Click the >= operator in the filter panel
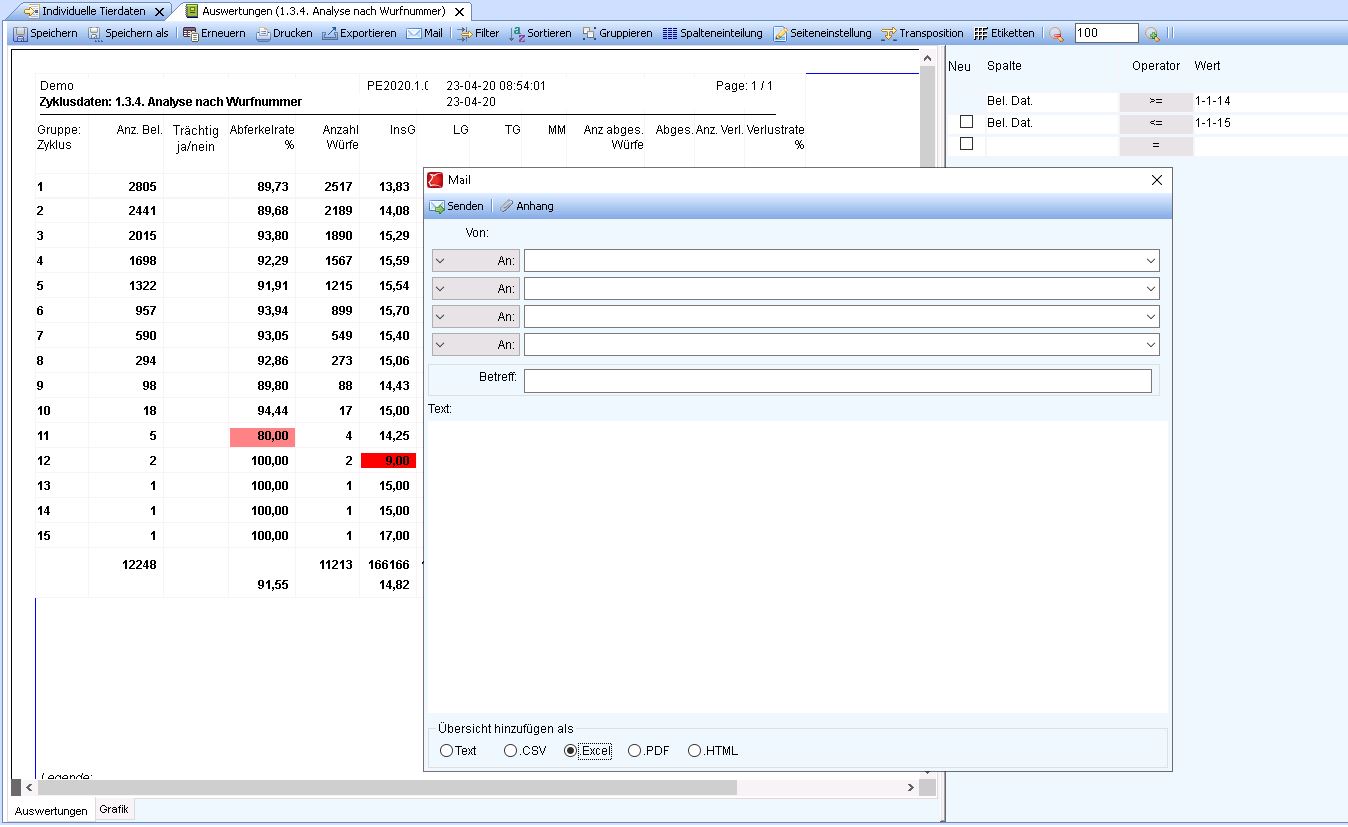 [x=1156, y=101]
